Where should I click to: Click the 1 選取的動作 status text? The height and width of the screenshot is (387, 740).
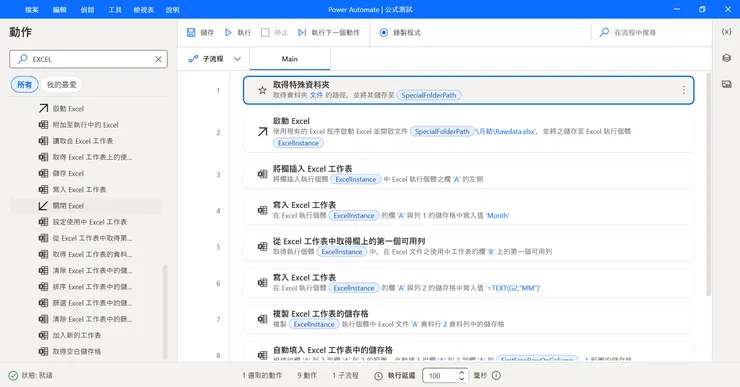pos(262,376)
